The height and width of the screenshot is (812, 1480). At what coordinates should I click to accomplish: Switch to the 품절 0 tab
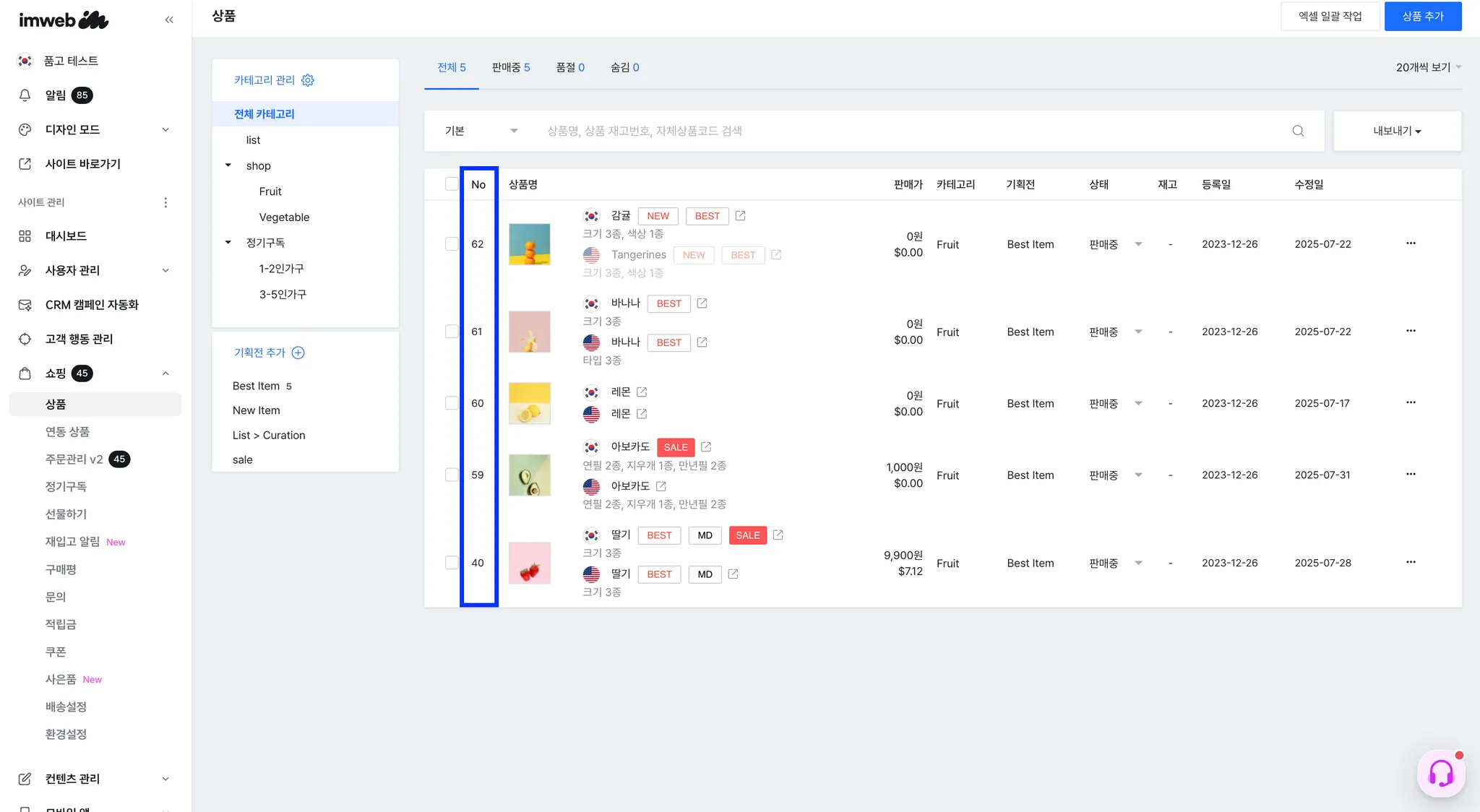[569, 67]
